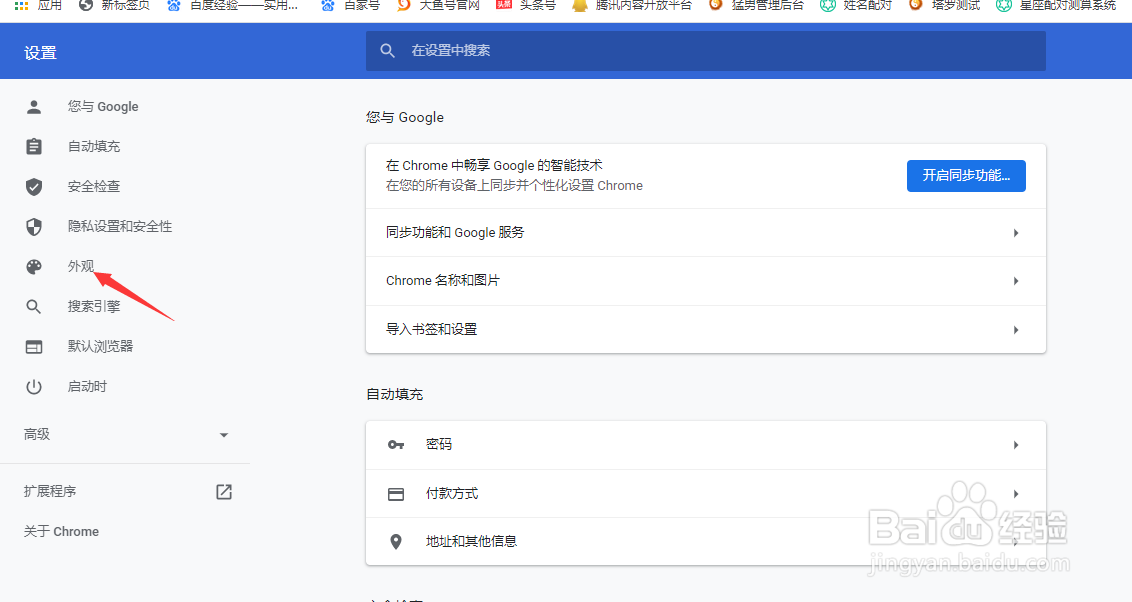Select 您与 Google in the sidebar
This screenshot has width=1132, height=602.
pyautogui.click(x=103, y=107)
